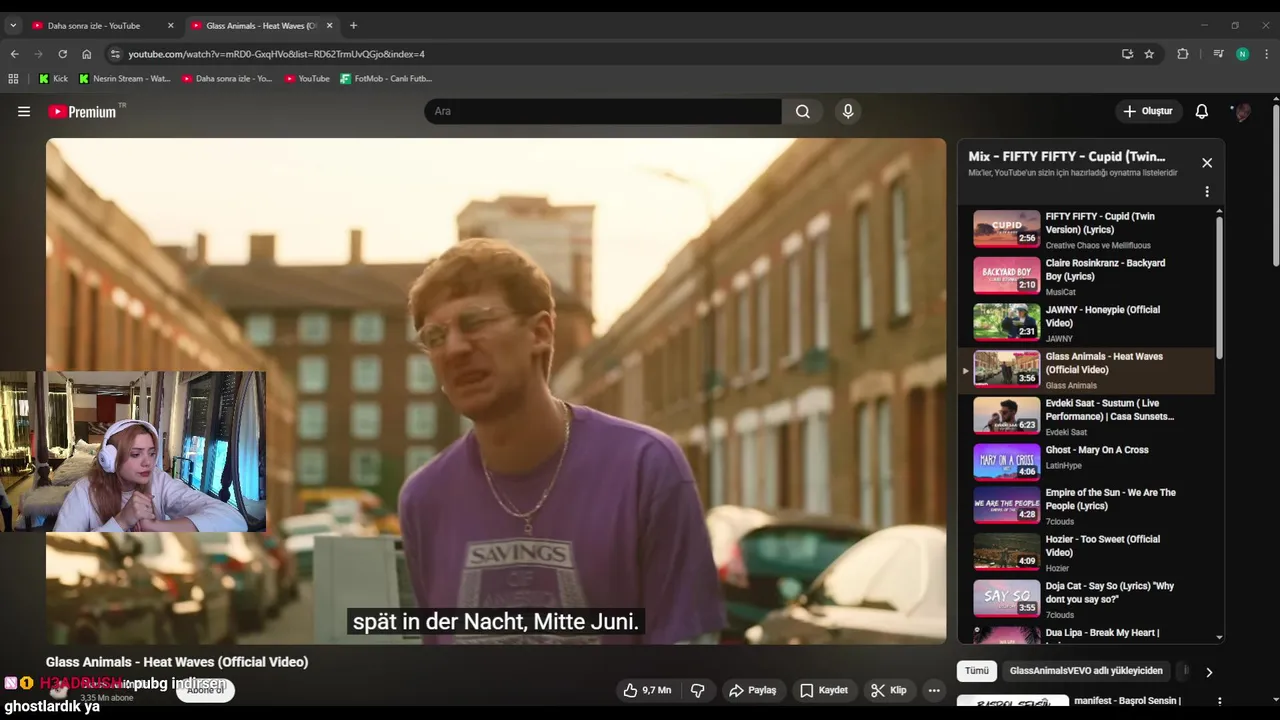Play FIFTY FIFTY - Cupid playlist item
Screen dimensions: 1280x720
(x=1086, y=229)
